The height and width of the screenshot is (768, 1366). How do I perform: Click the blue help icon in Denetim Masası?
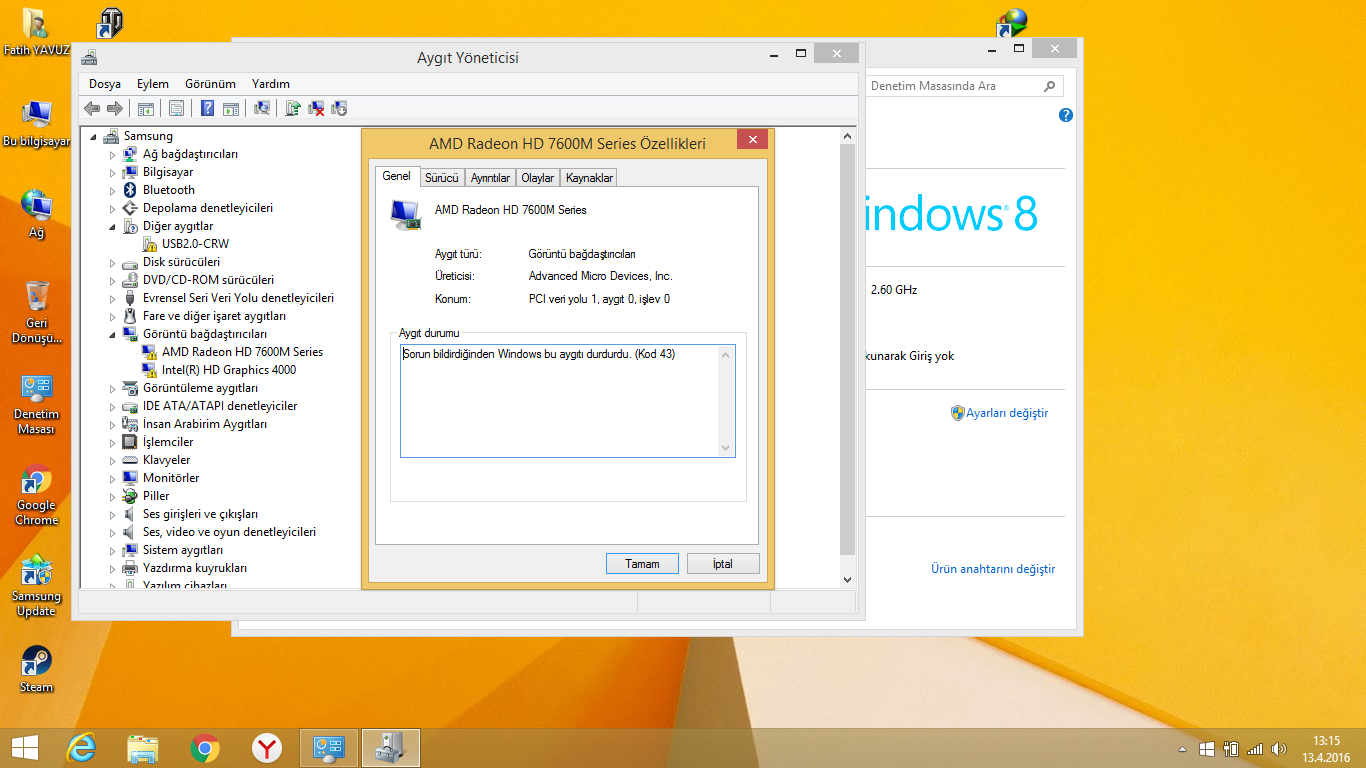pos(1065,116)
